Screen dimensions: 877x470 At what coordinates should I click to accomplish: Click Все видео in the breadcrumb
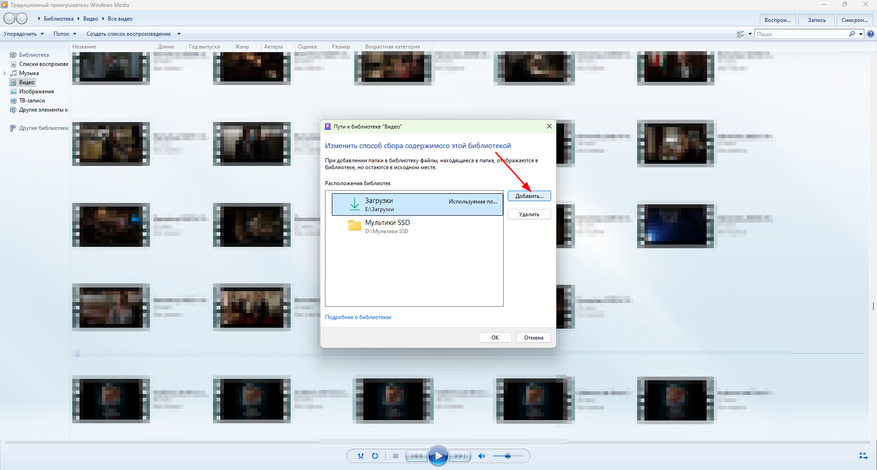tap(120, 19)
